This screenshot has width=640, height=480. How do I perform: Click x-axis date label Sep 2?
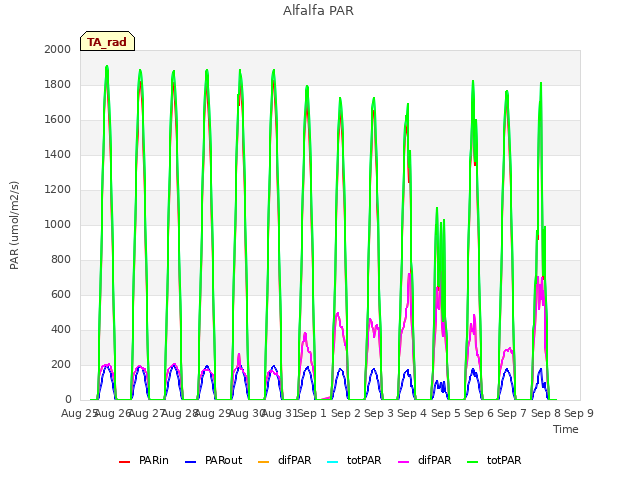(346, 413)
